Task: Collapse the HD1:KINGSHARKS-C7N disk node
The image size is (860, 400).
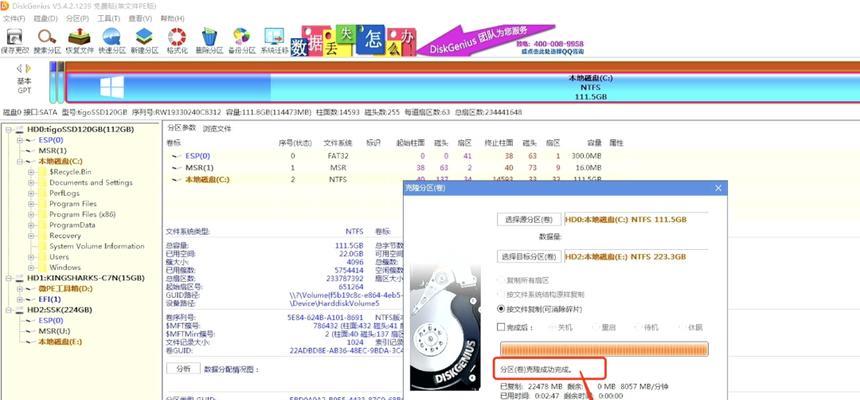Action: (x=9, y=278)
